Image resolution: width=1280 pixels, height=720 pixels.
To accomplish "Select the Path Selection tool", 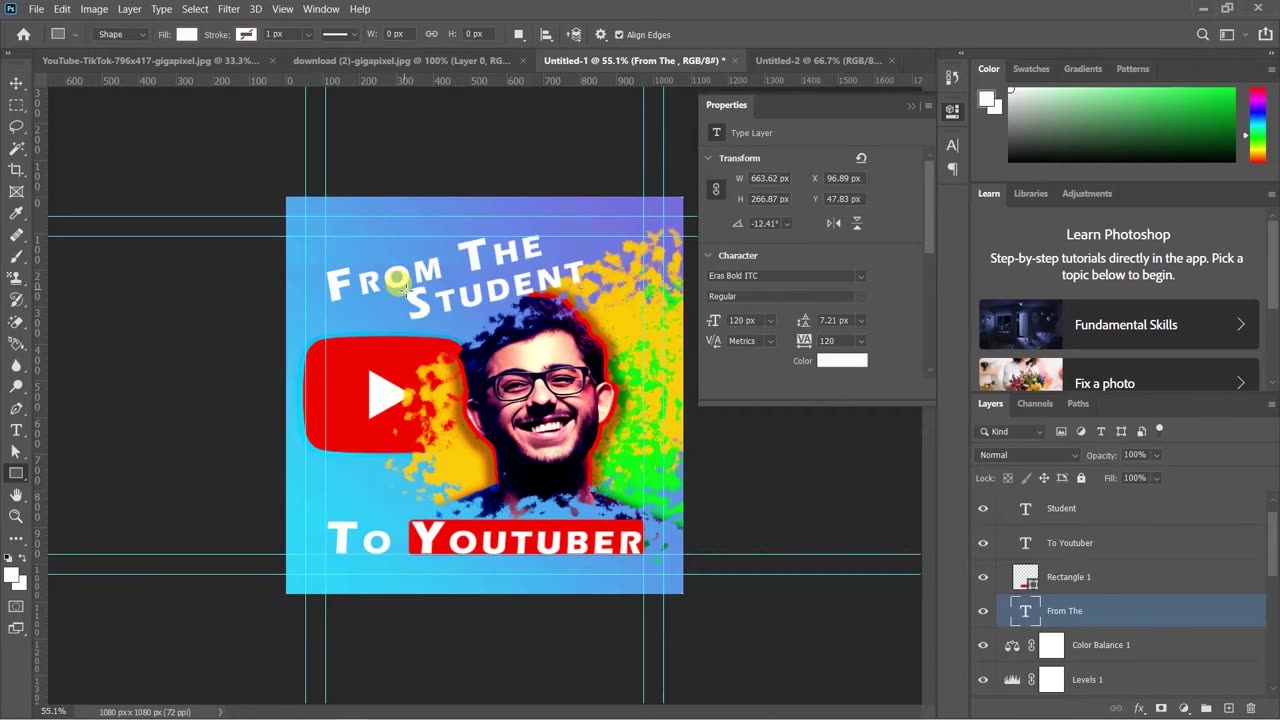I will tap(16, 452).
